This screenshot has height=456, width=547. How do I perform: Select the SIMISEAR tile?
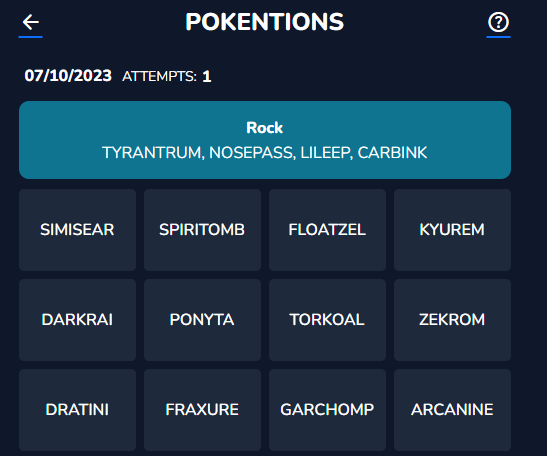(77, 230)
